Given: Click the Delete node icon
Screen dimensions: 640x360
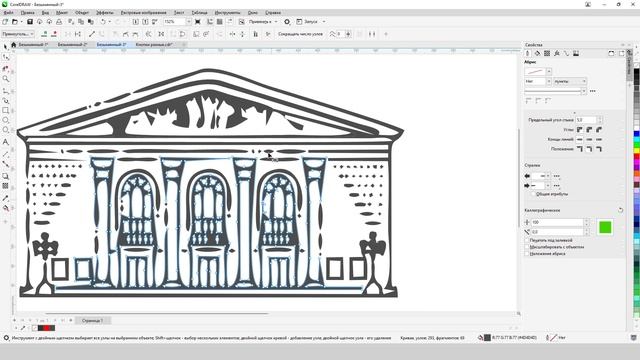Looking at the screenshot, I should [x=54, y=34].
